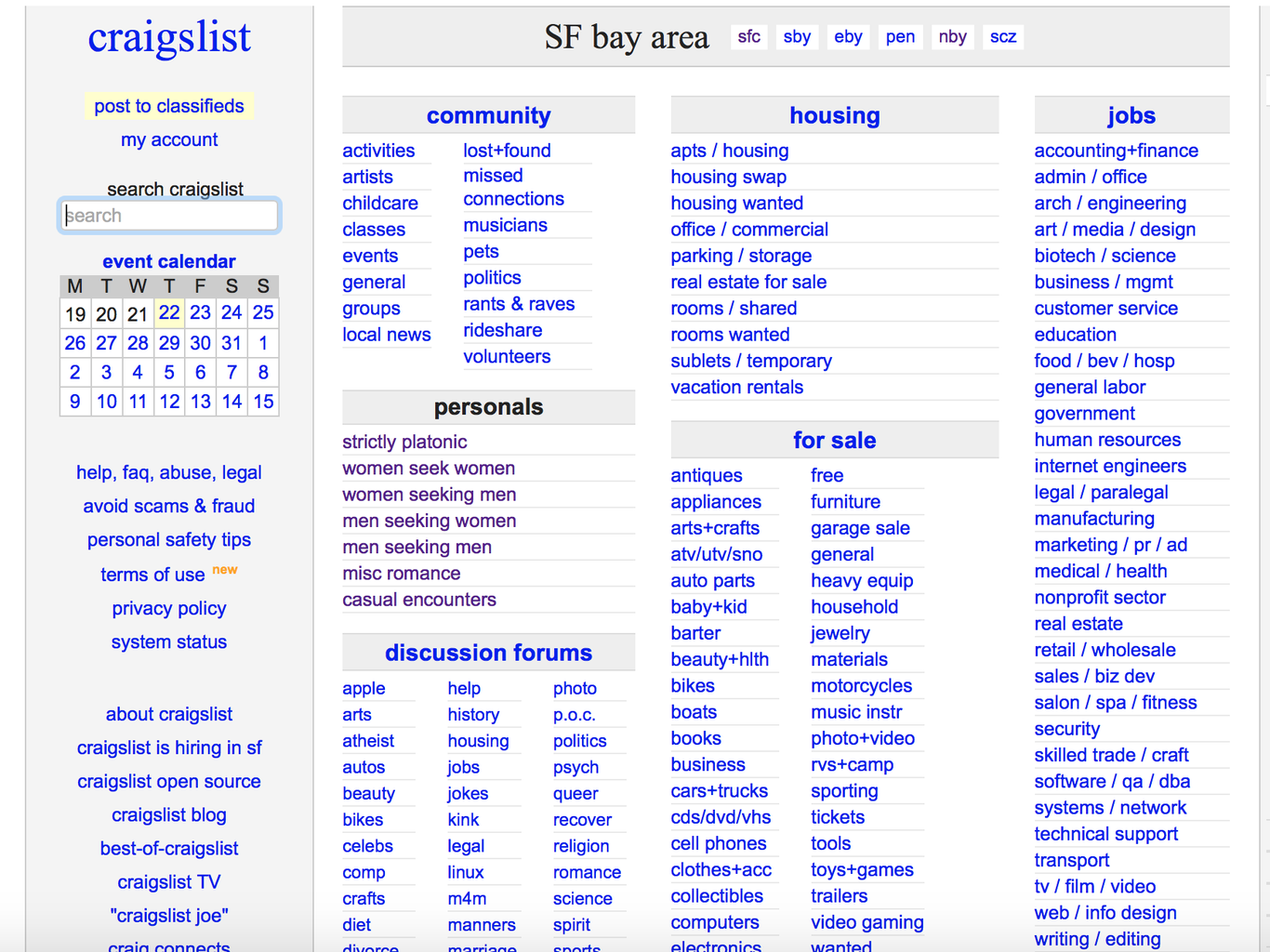Read the terms of use
1270x952 pixels.
[152, 575]
